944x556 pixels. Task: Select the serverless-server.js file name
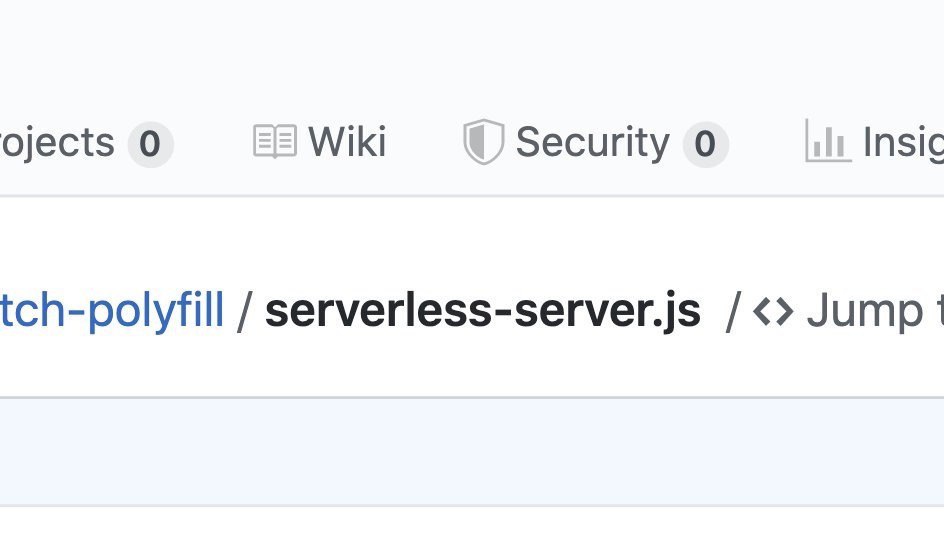[x=482, y=311]
